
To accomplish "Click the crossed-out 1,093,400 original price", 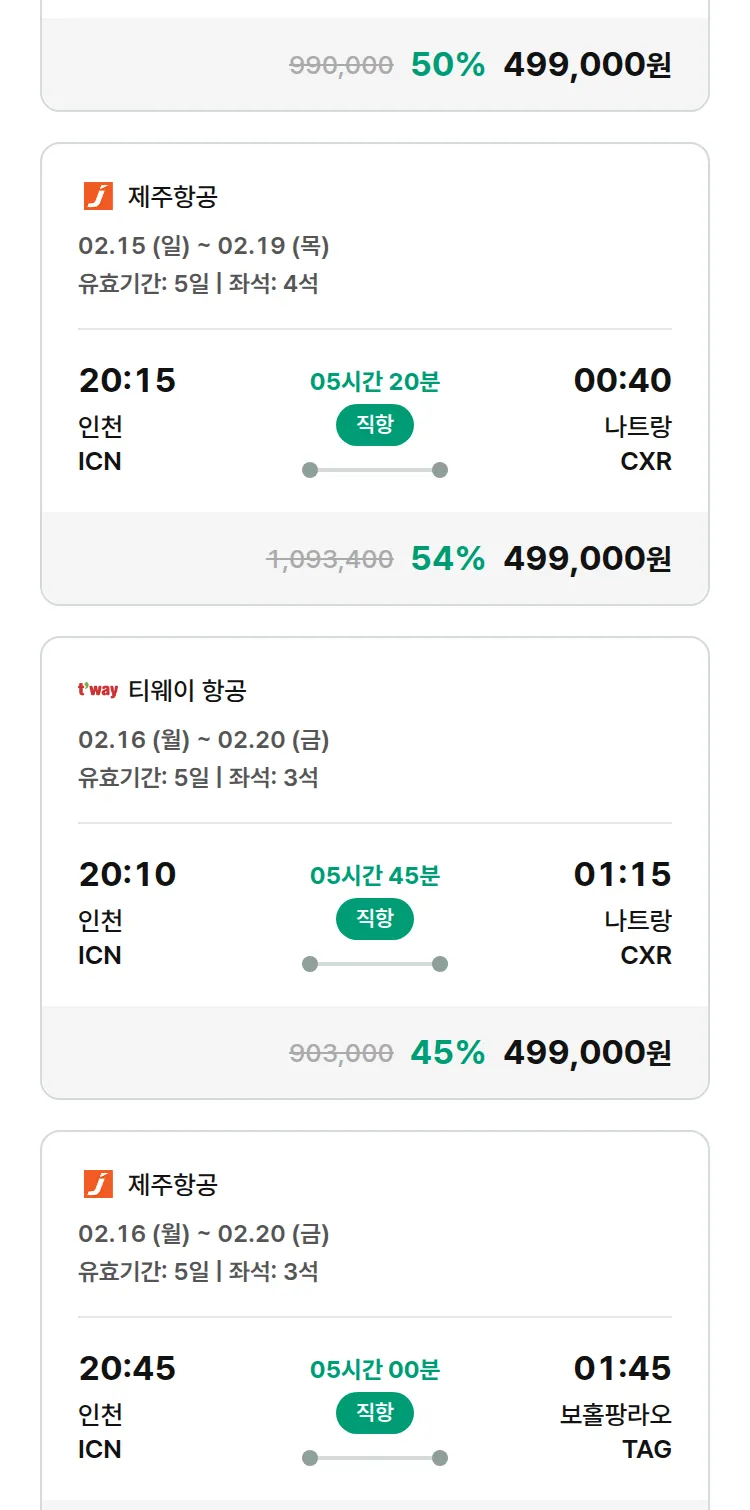I will coord(330,559).
